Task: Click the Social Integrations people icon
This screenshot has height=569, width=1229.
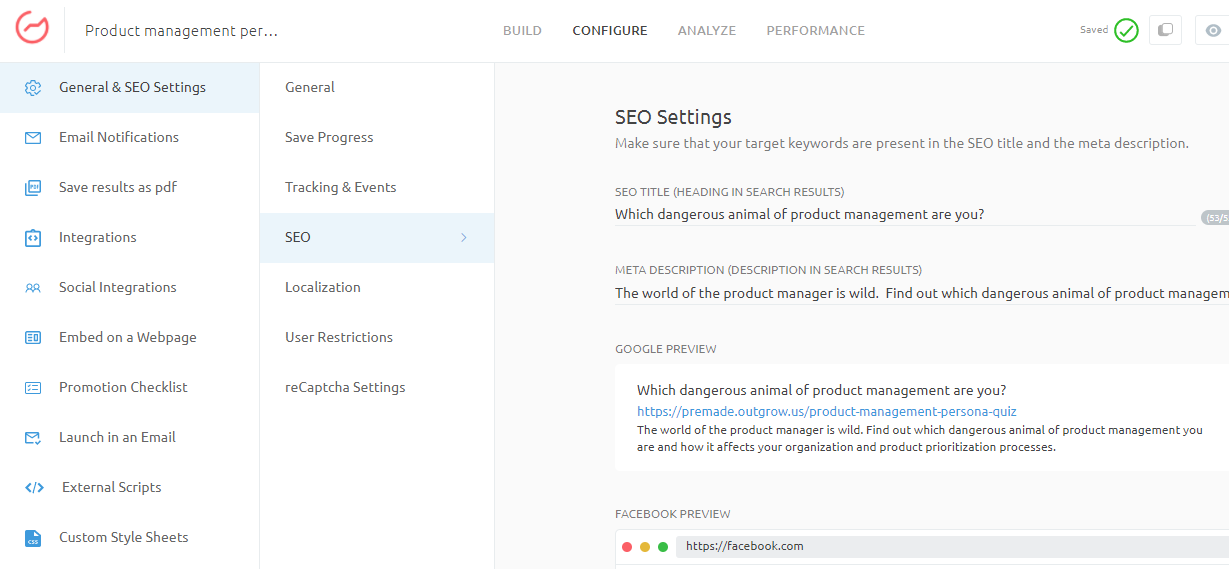Action: [33, 288]
